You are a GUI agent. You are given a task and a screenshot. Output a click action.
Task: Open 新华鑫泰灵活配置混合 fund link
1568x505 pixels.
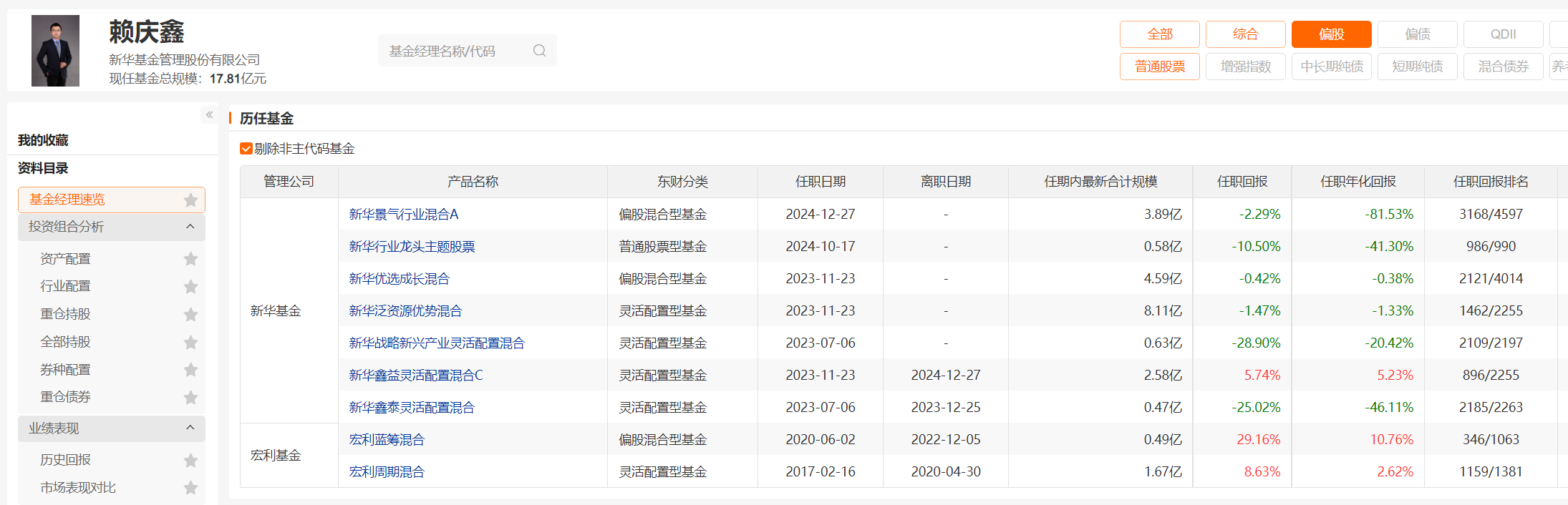412,407
